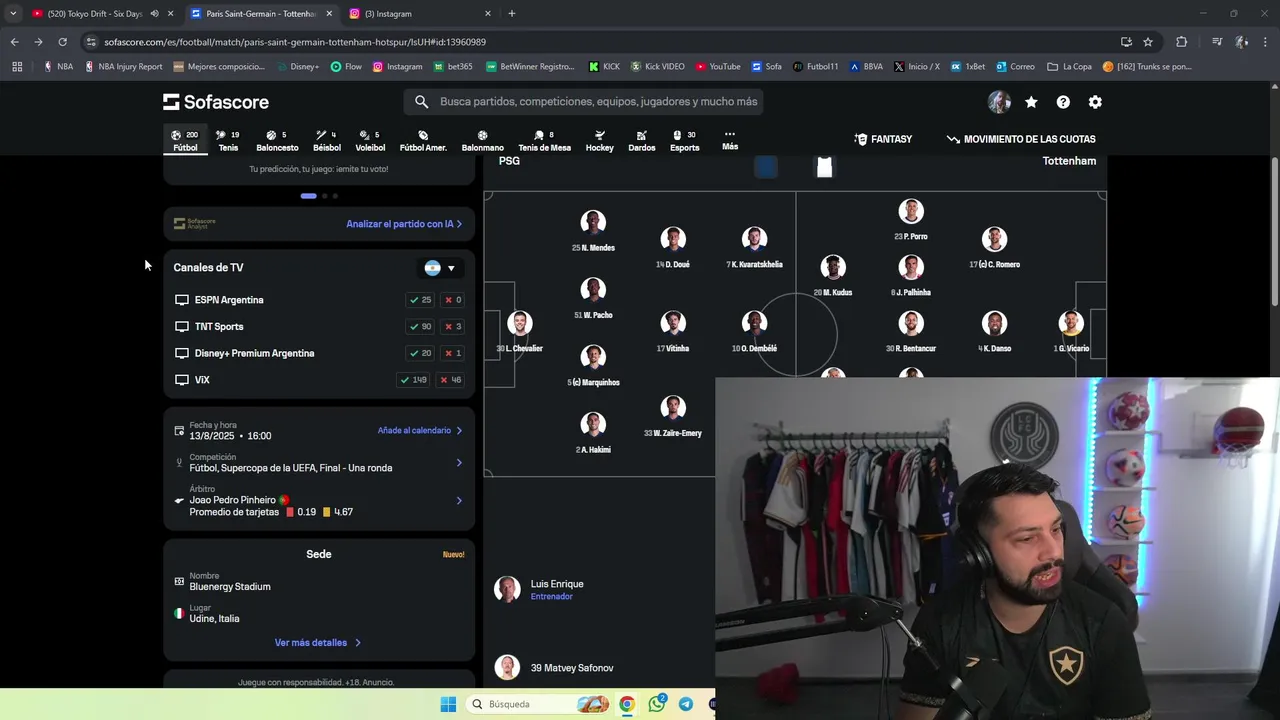Expand the referee Joao Pedro Pinheiro chevron
The image size is (1280, 720).
[459, 501]
